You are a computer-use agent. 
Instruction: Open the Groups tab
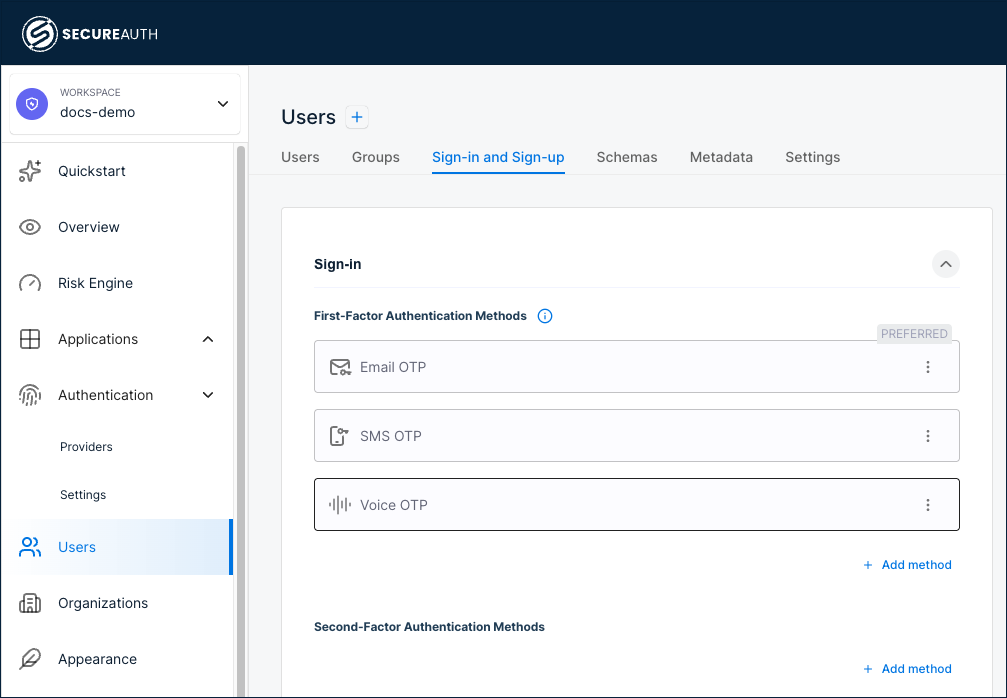pos(375,157)
